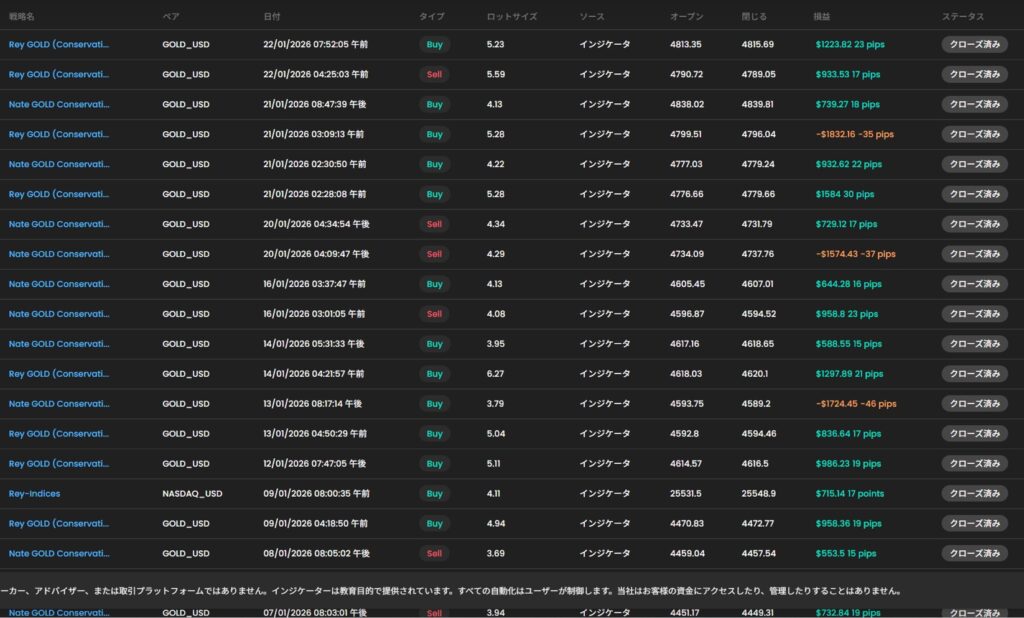Open the Rey-Indices strategy link
This screenshot has height=618, width=1024.
click(x=35, y=494)
